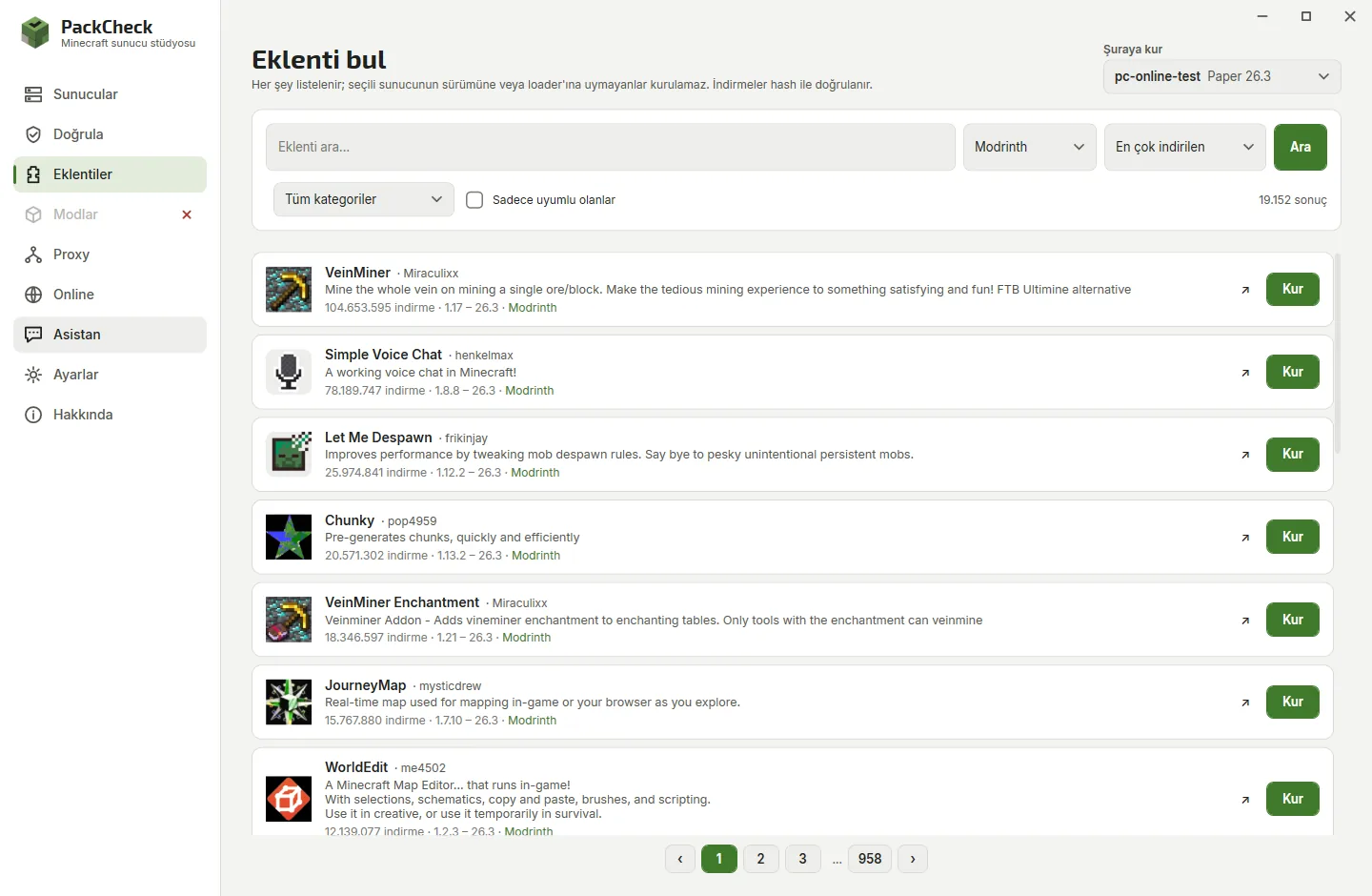Screen dimensions: 1372x896
Task: Open WorldEdit external link arrow
Action: (1245, 800)
